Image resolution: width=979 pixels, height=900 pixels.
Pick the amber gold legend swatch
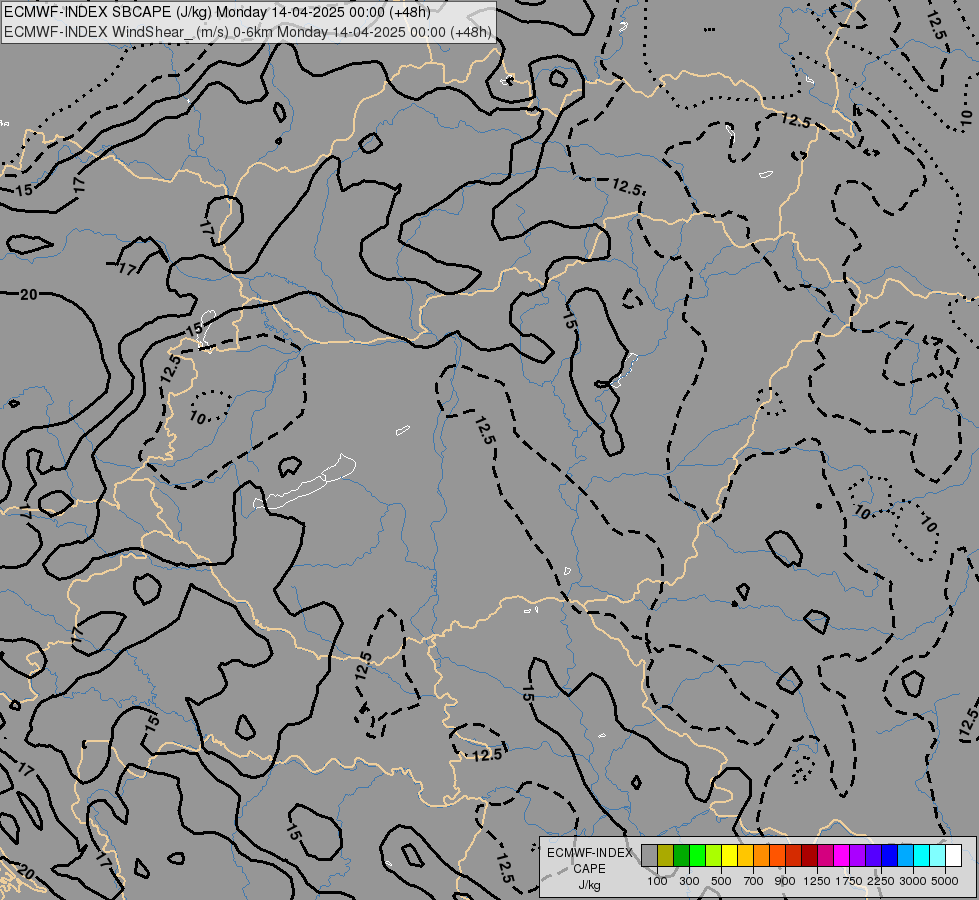coord(745,855)
